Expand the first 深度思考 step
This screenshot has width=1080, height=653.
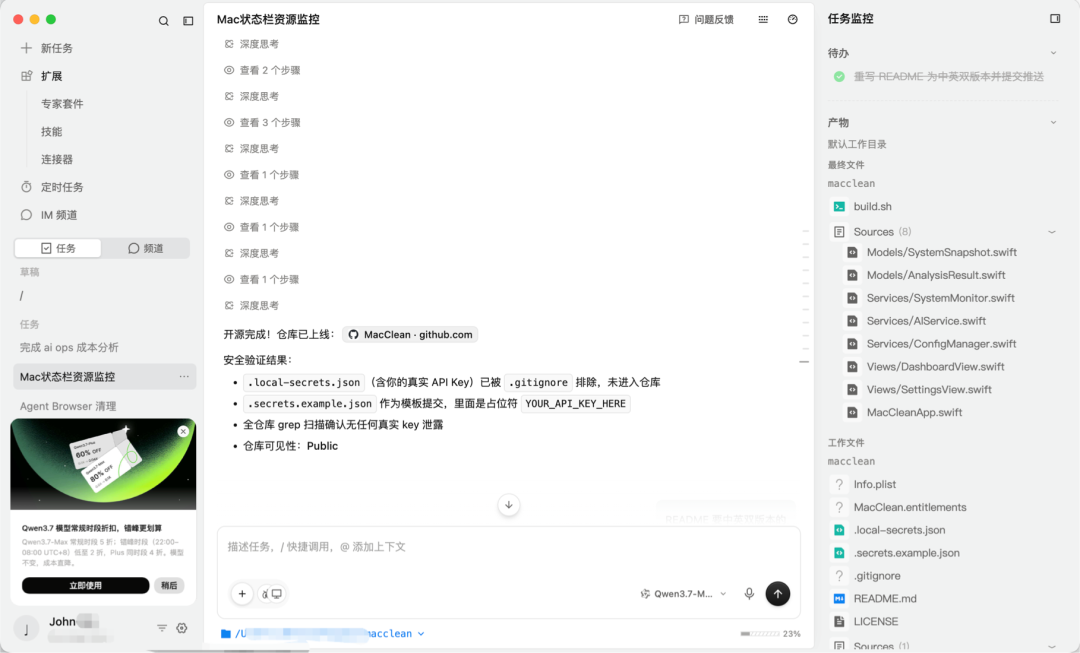pos(251,44)
